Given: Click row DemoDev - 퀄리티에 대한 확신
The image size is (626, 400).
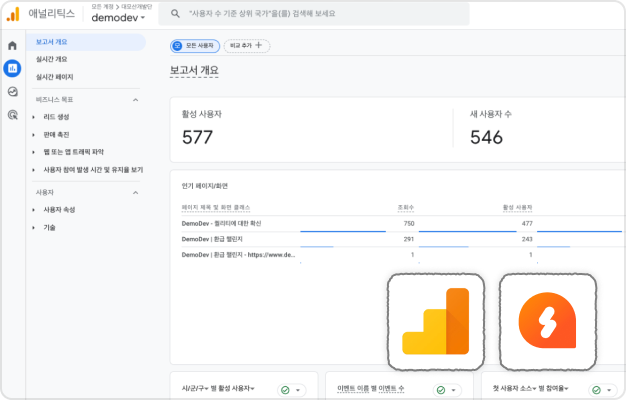Looking at the screenshot, I should pyautogui.click(x=221, y=224).
